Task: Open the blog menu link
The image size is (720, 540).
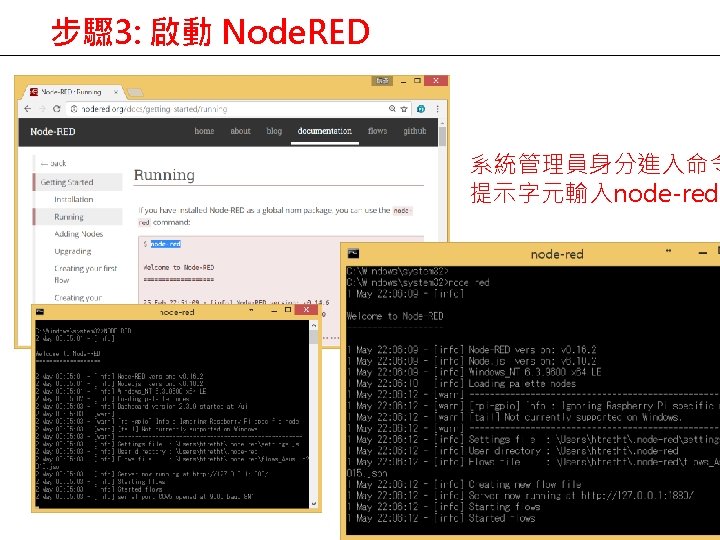Action: click(274, 131)
